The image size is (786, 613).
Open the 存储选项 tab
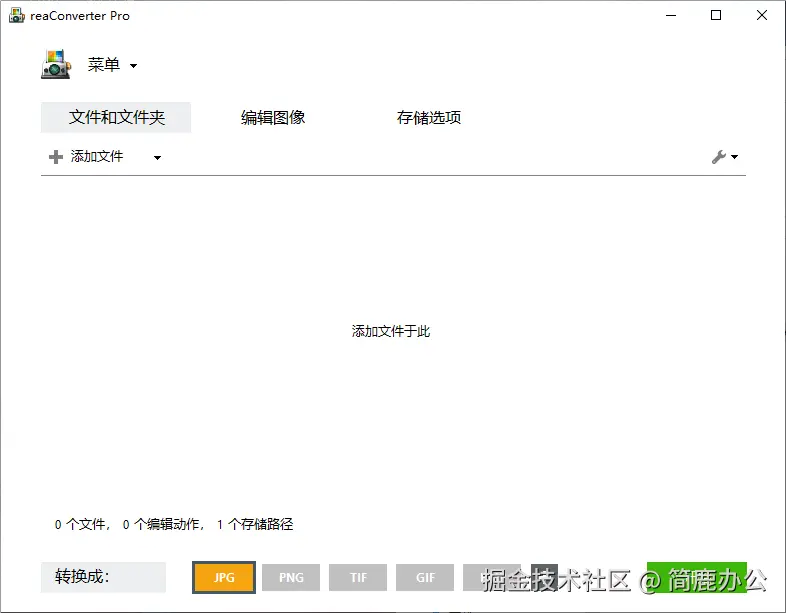429,117
